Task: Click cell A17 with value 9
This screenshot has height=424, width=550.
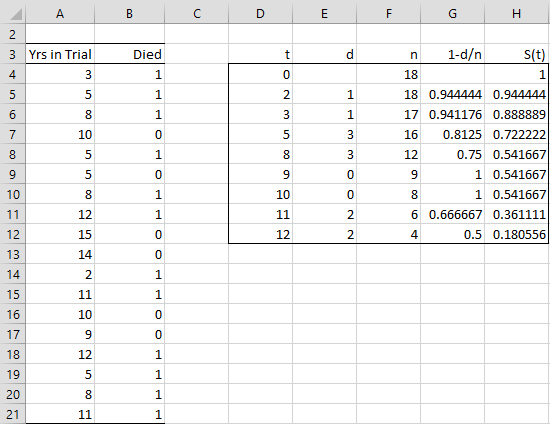Action: [x=60, y=334]
